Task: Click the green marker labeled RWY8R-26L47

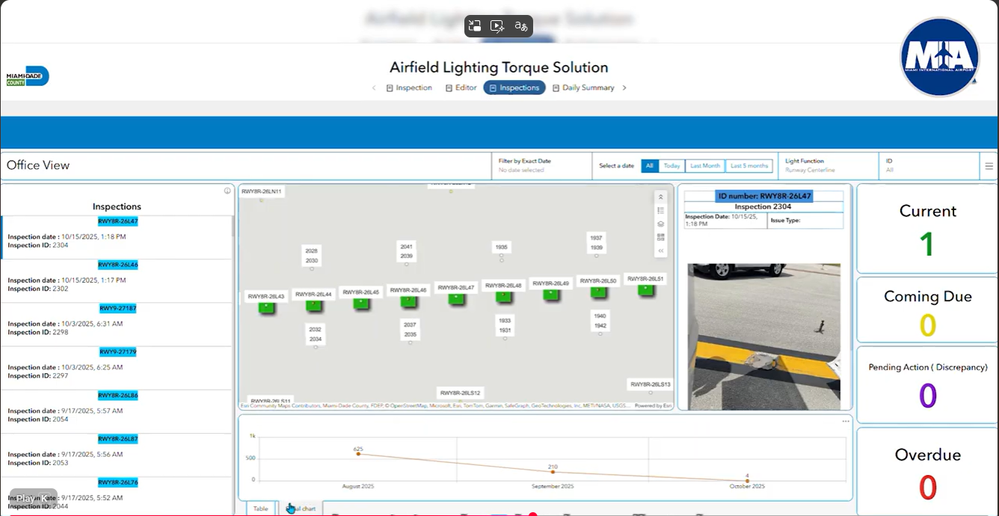Action: [x=456, y=299]
